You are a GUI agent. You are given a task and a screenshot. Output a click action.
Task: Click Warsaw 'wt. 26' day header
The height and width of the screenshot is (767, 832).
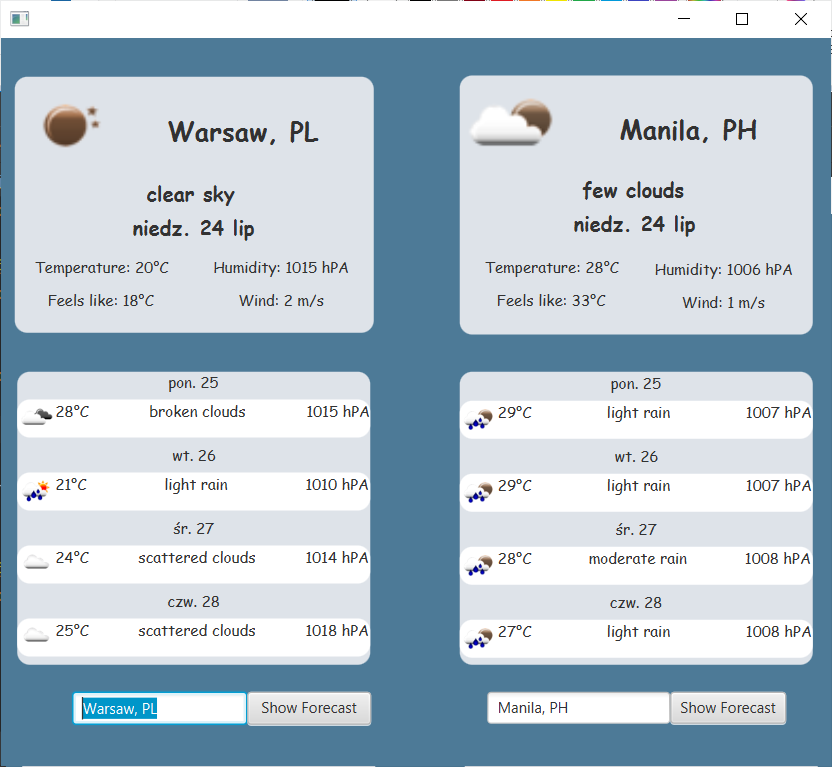click(x=194, y=456)
